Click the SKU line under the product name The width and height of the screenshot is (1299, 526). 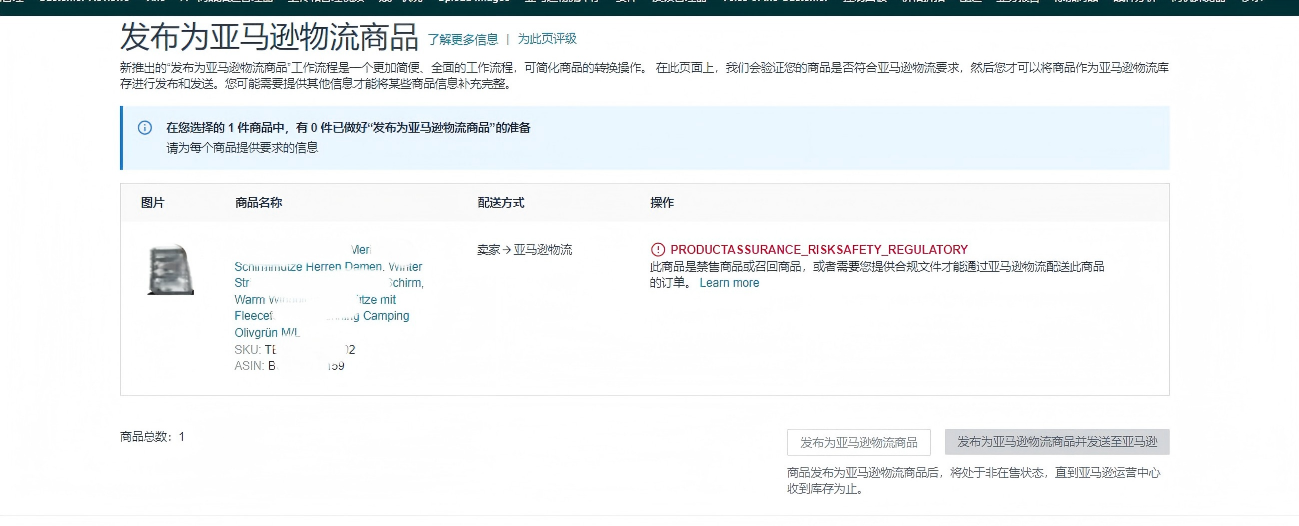(x=294, y=350)
